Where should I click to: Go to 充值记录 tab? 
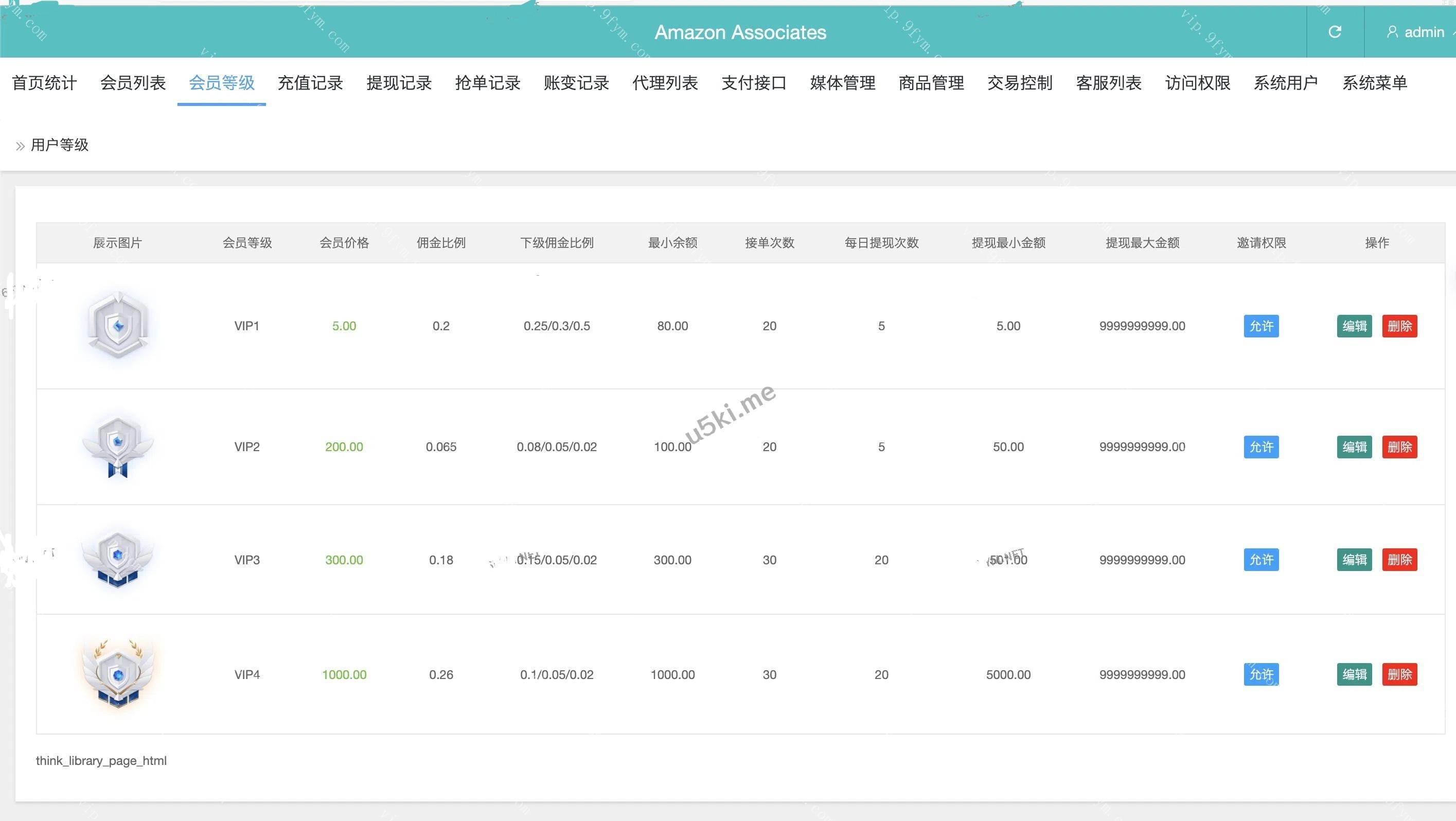pyautogui.click(x=310, y=83)
